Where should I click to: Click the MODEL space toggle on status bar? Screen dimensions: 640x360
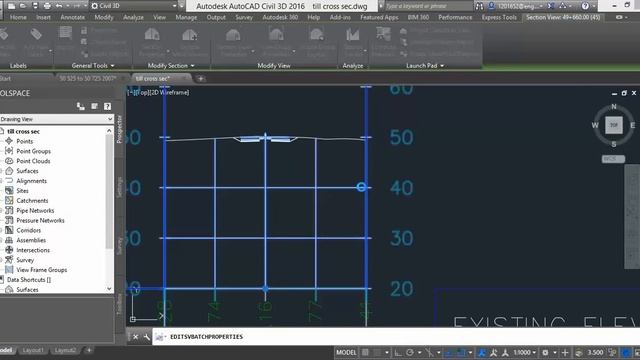tap(346, 352)
